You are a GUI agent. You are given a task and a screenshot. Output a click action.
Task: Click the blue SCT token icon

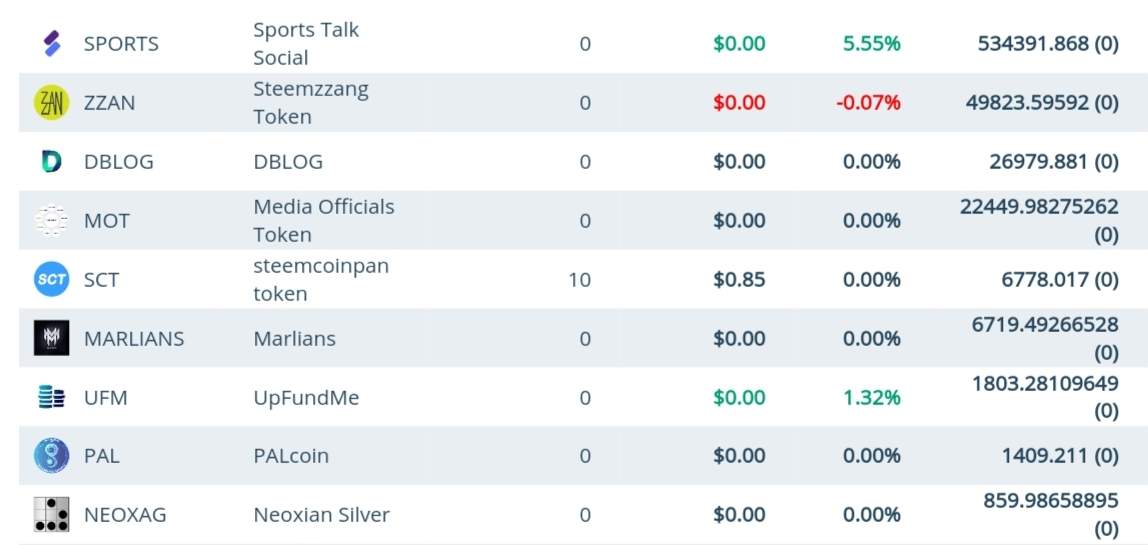click(x=51, y=279)
